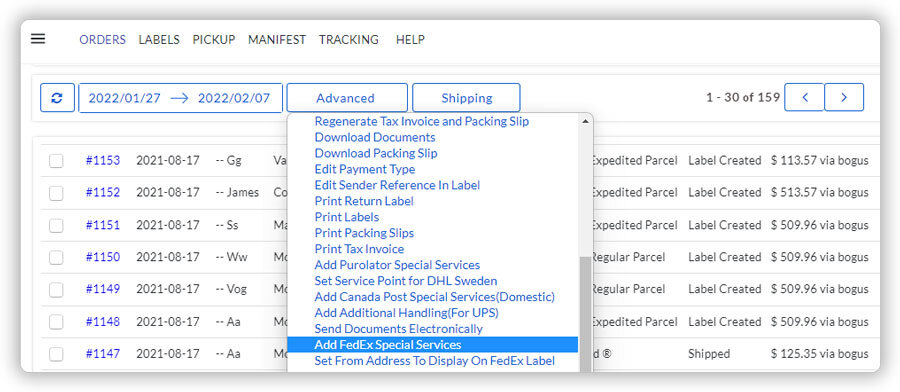Click 'Label Created' status for order #1153
This screenshot has width=900, height=392.
tap(724, 161)
